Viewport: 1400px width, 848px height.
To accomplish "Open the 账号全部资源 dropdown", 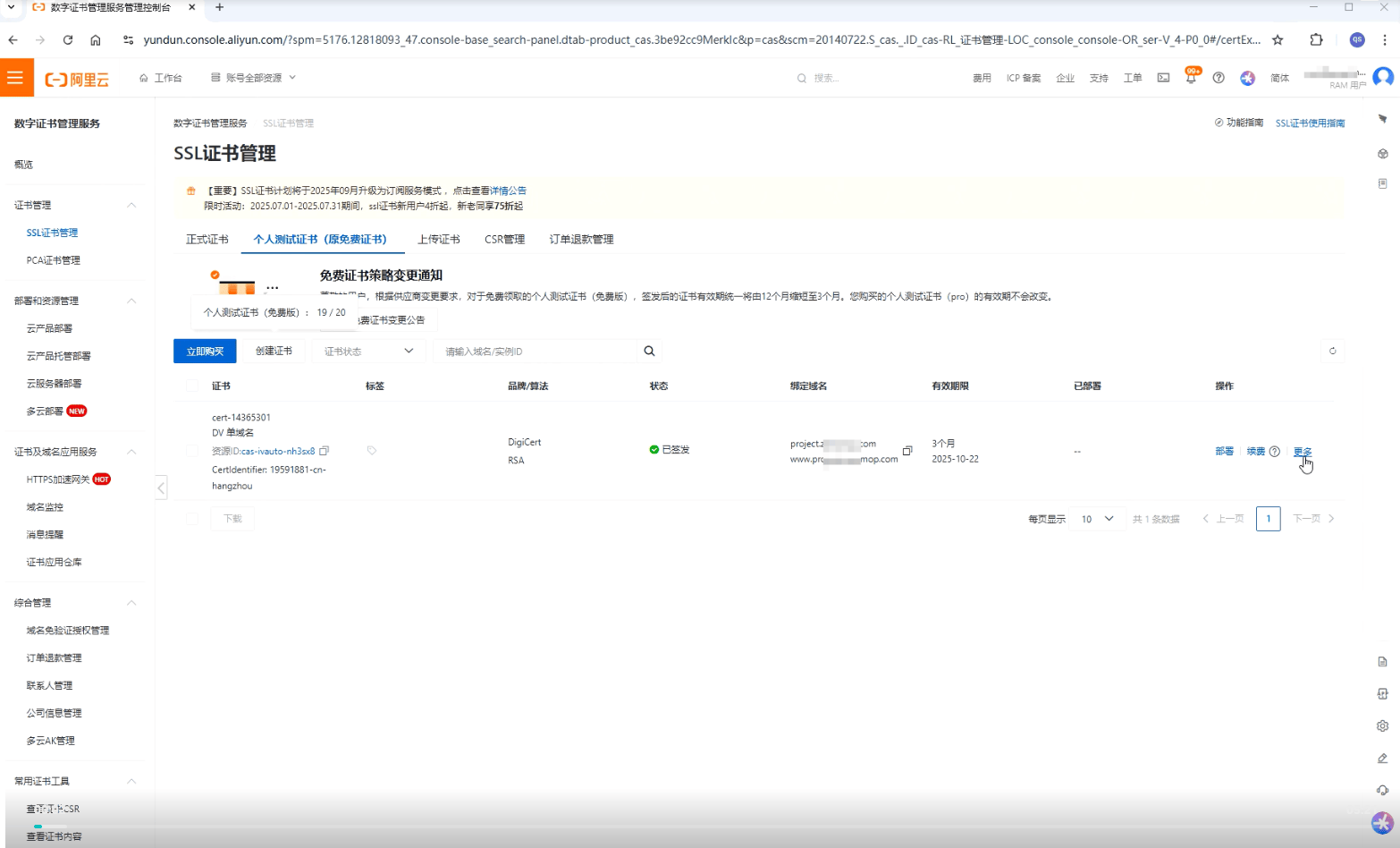I will coord(253,78).
